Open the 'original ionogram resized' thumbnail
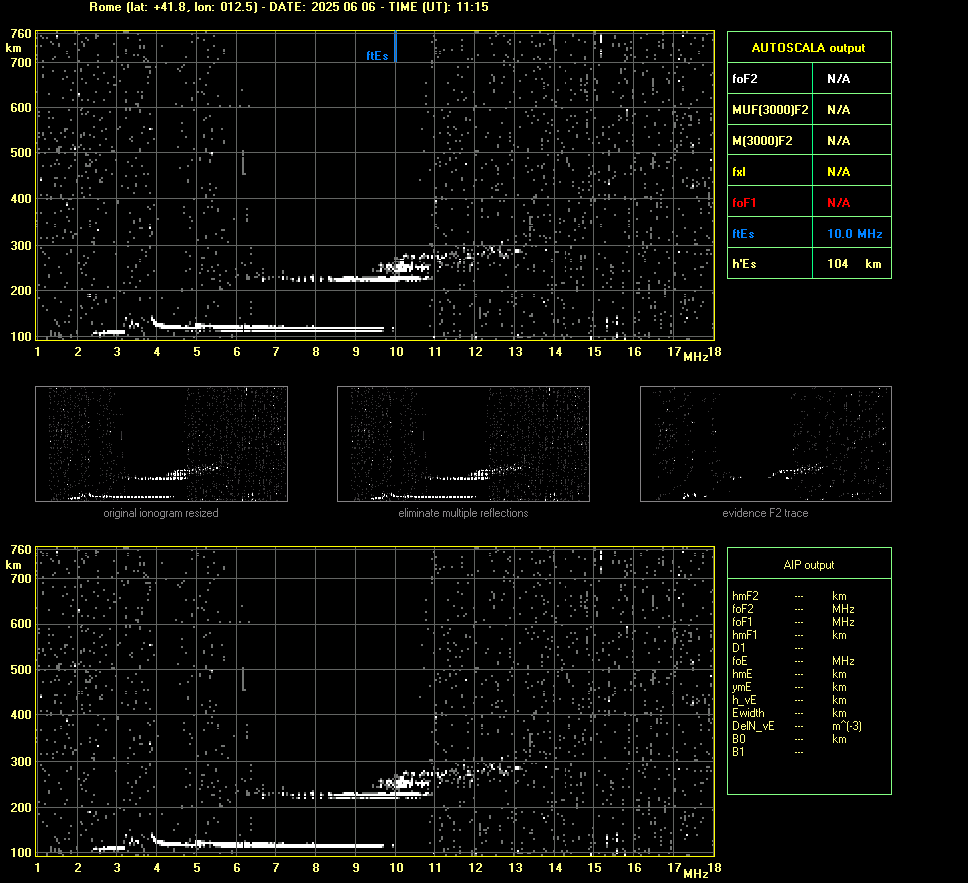968x883 pixels. [x=161, y=444]
